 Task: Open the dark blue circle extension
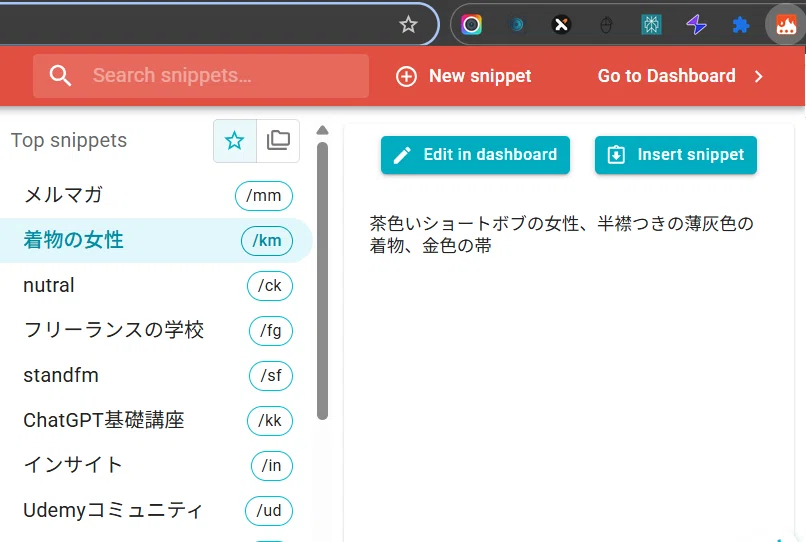(517, 24)
